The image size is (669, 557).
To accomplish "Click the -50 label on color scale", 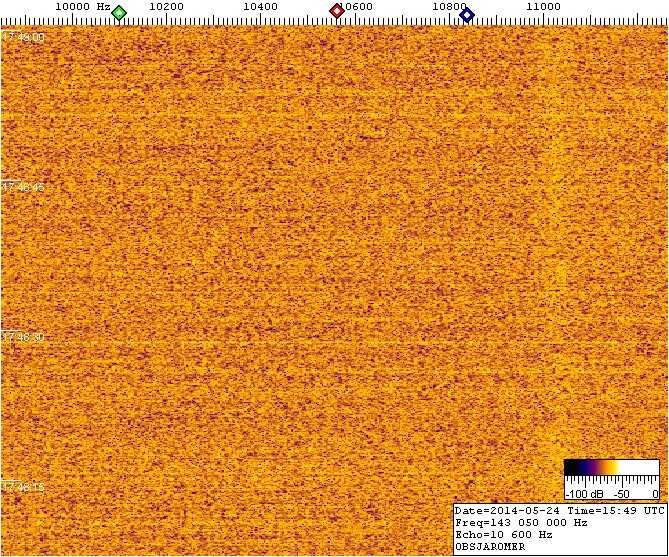I will pyautogui.click(x=622, y=494).
